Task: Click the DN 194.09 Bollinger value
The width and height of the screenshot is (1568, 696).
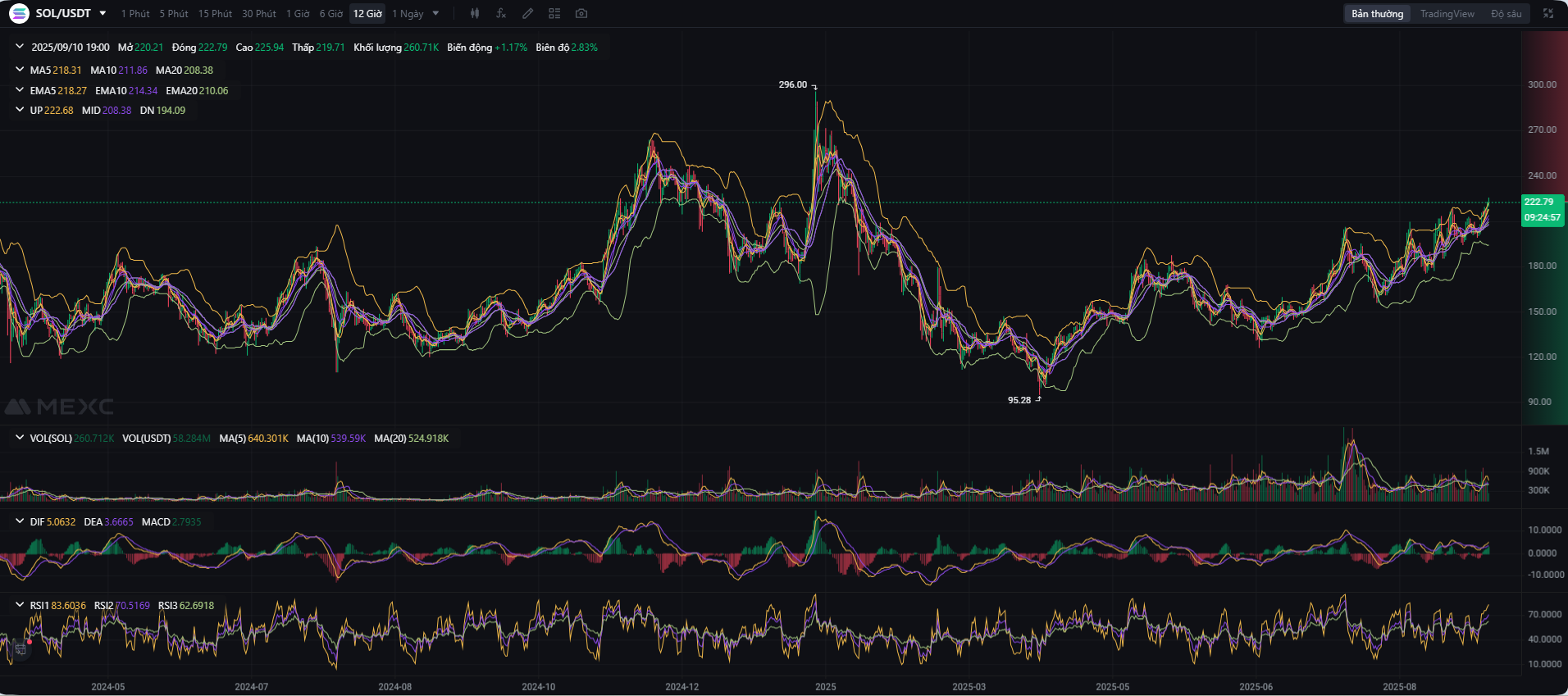Action: tap(162, 111)
